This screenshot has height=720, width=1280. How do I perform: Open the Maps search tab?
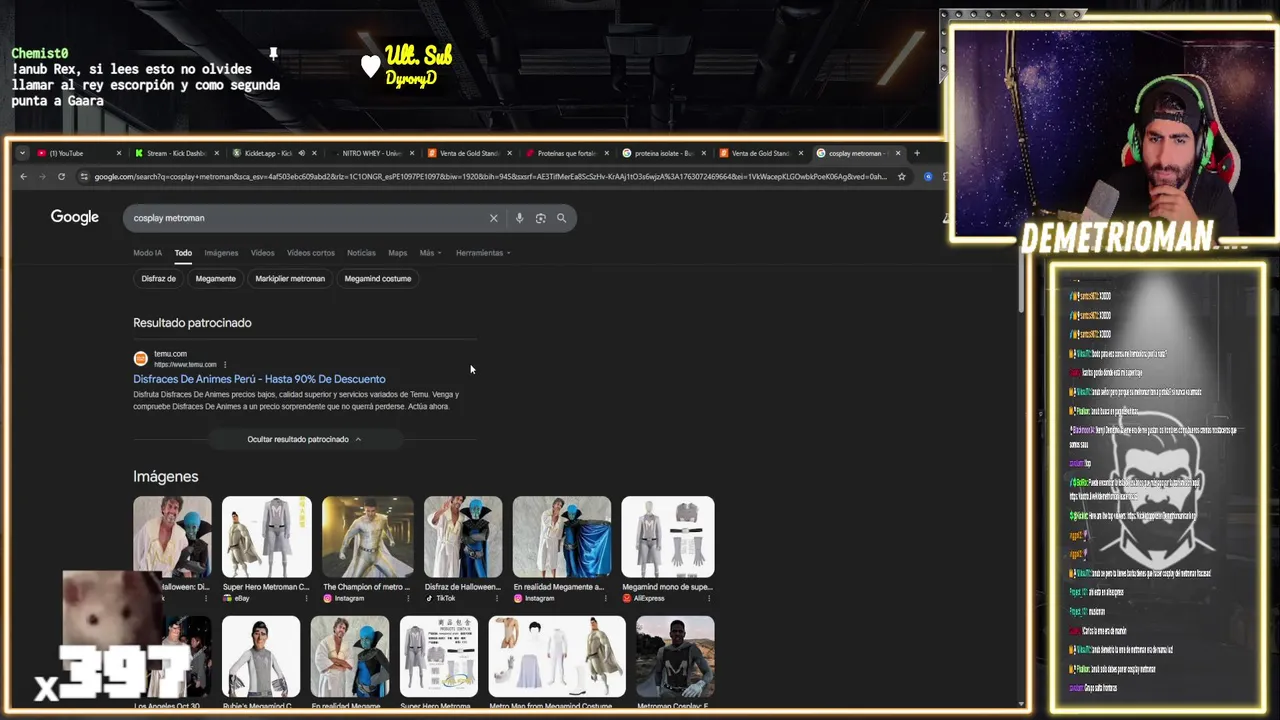click(x=397, y=253)
